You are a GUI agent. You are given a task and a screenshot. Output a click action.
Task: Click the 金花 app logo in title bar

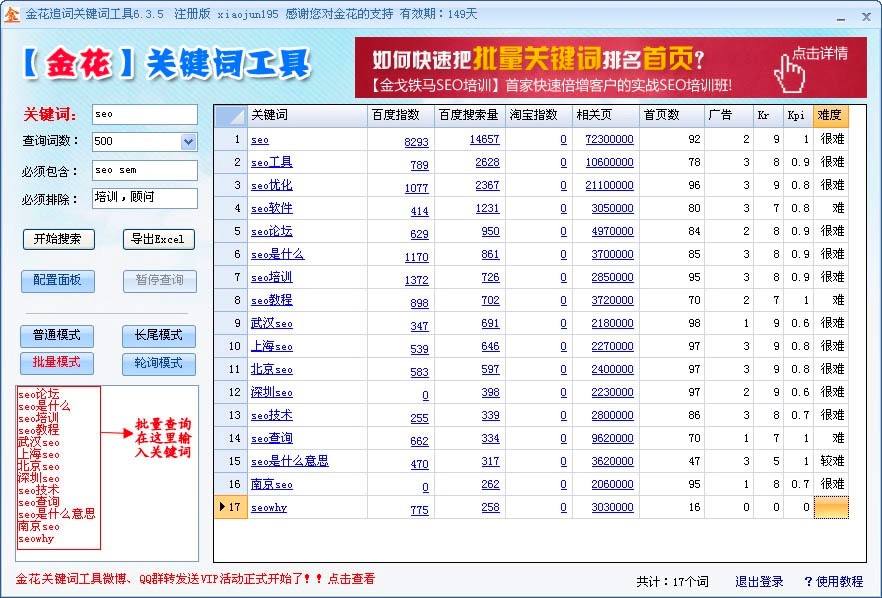(11, 14)
